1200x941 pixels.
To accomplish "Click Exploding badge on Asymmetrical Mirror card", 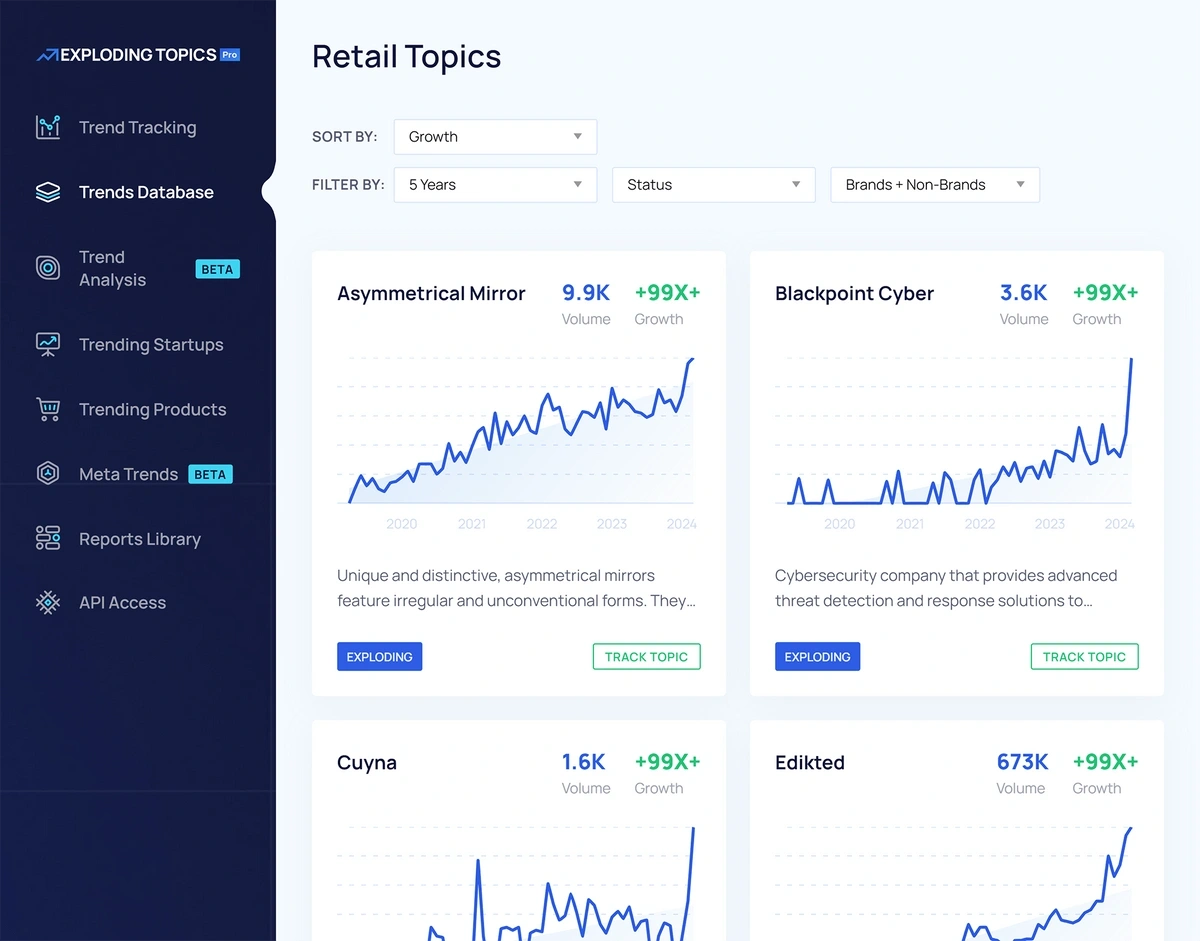I will (379, 657).
